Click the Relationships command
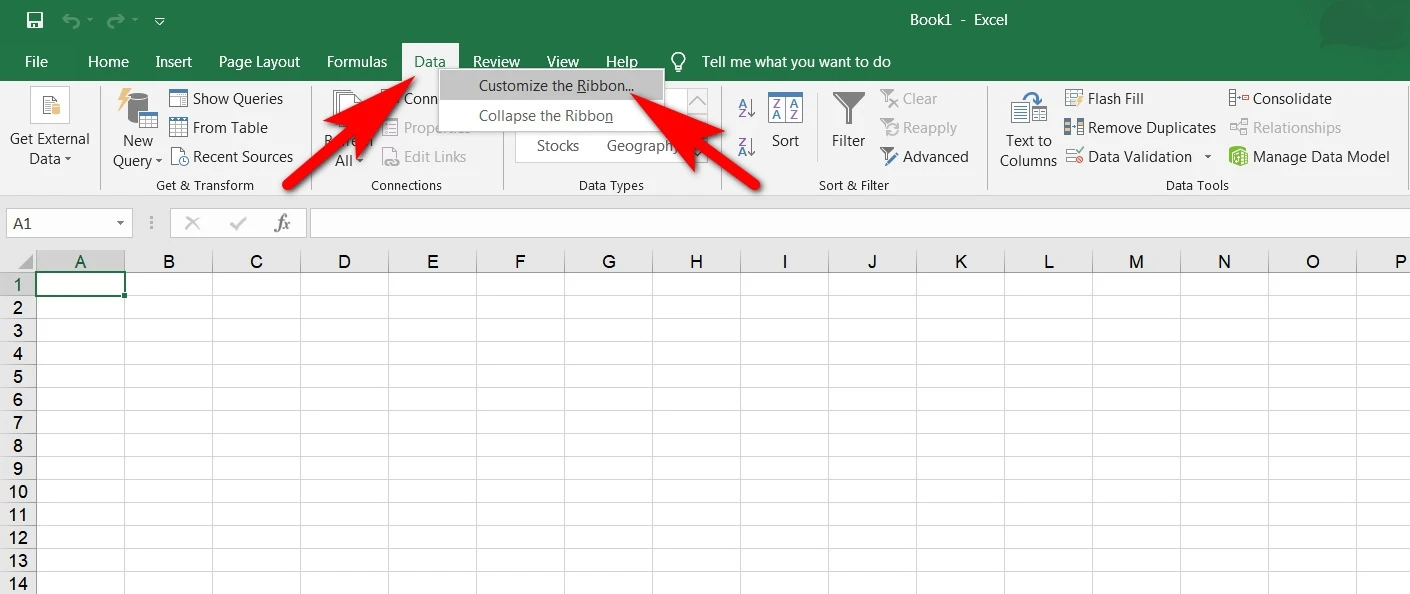The height and width of the screenshot is (594, 1410). click(1285, 128)
